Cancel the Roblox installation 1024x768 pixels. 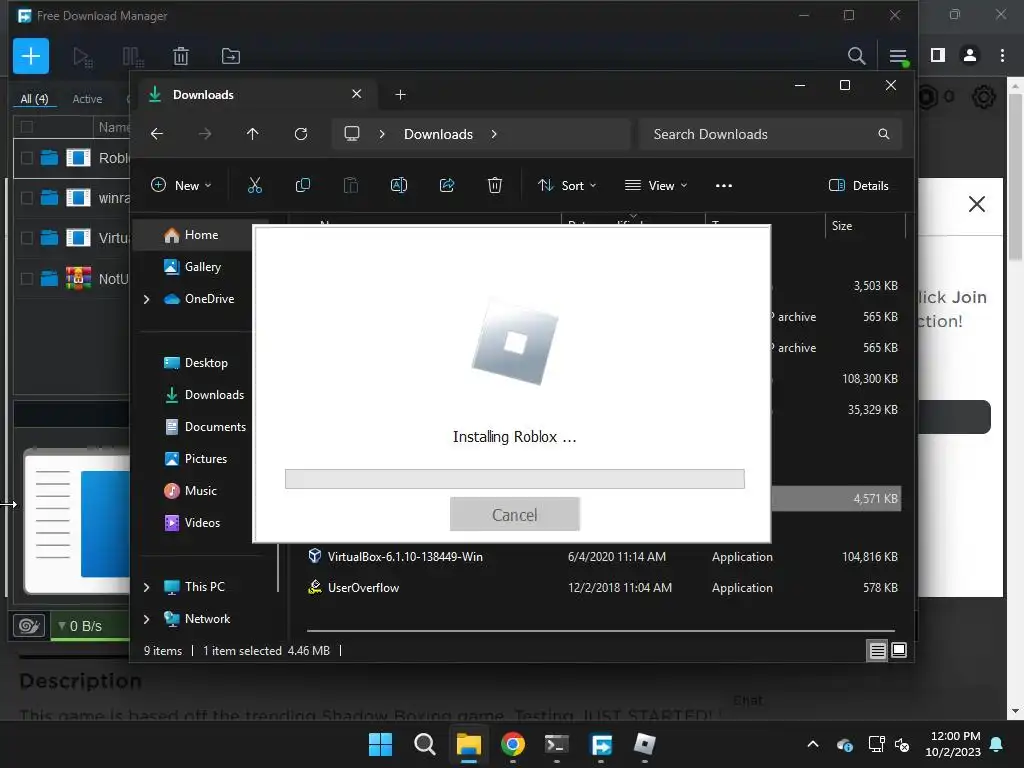(515, 515)
